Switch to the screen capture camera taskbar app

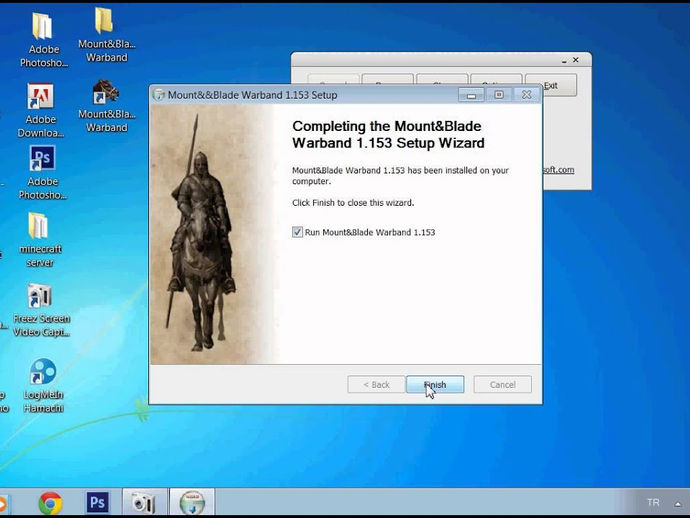(x=144, y=502)
